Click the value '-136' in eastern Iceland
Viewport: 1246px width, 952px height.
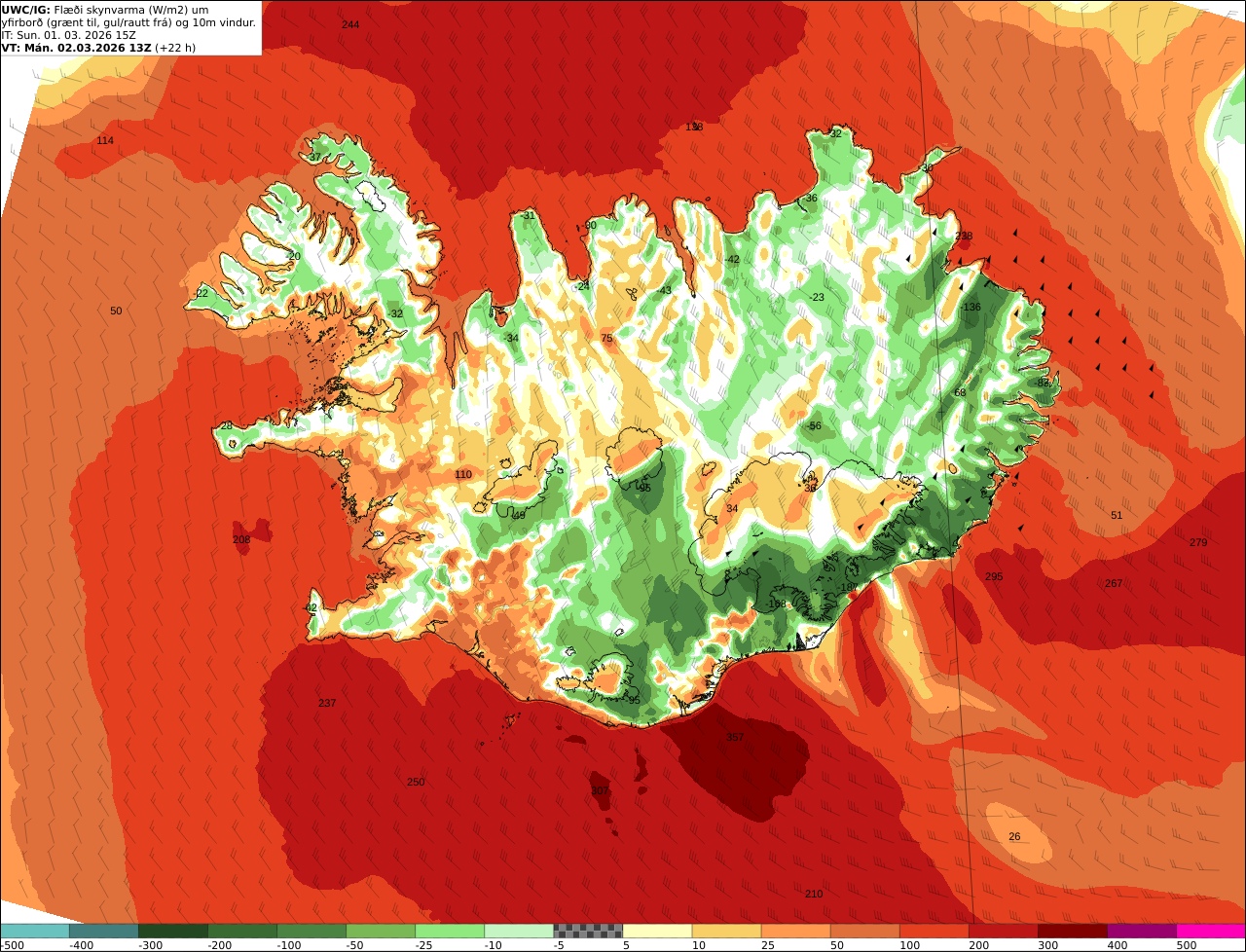[x=970, y=308]
